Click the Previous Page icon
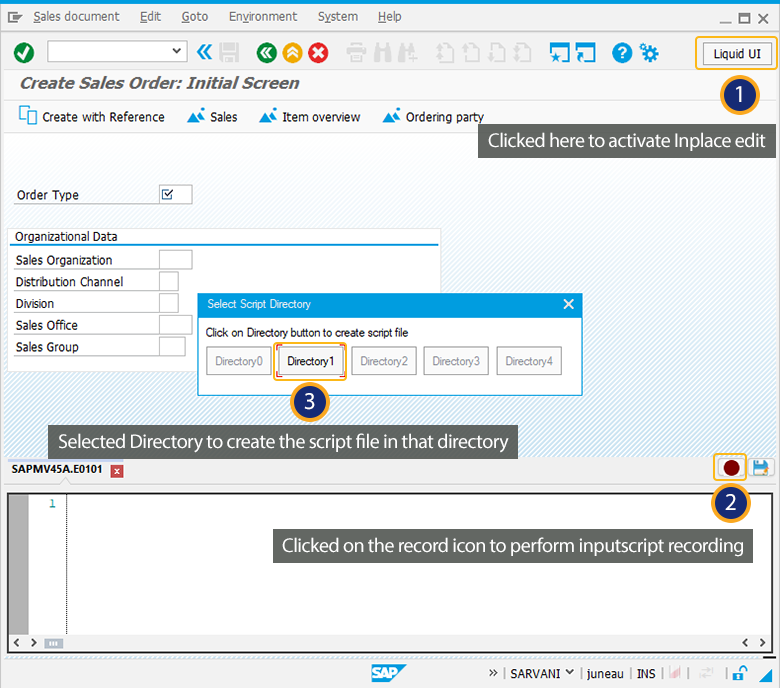This screenshot has width=780, height=688. [471, 52]
